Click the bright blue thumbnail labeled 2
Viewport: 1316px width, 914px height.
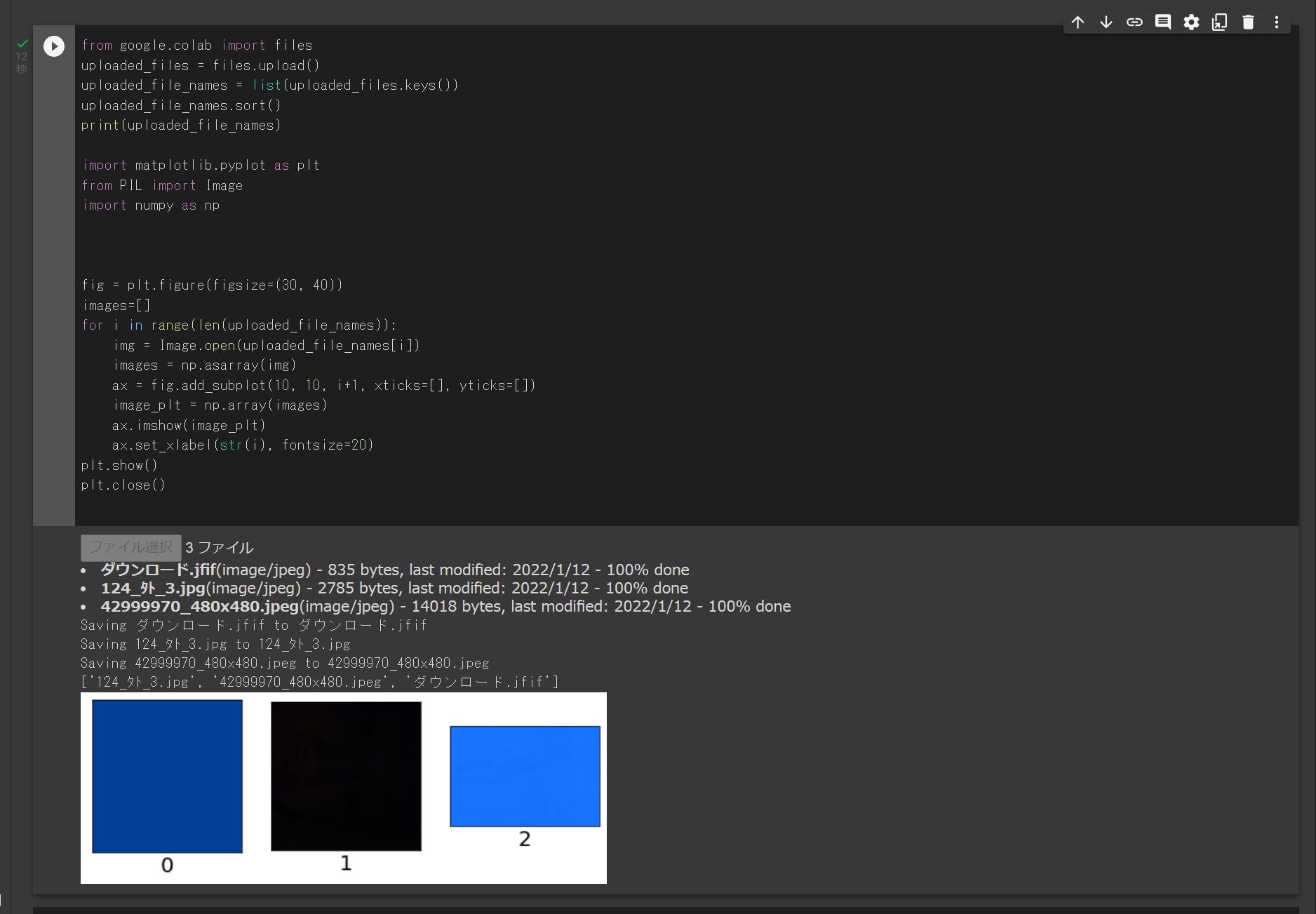[525, 777]
